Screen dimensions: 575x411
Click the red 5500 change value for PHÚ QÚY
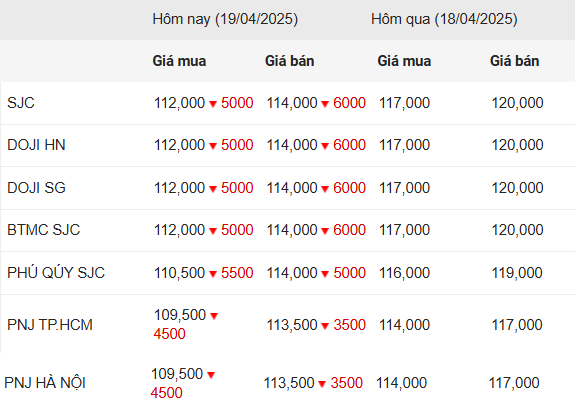(x=237, y=273)
